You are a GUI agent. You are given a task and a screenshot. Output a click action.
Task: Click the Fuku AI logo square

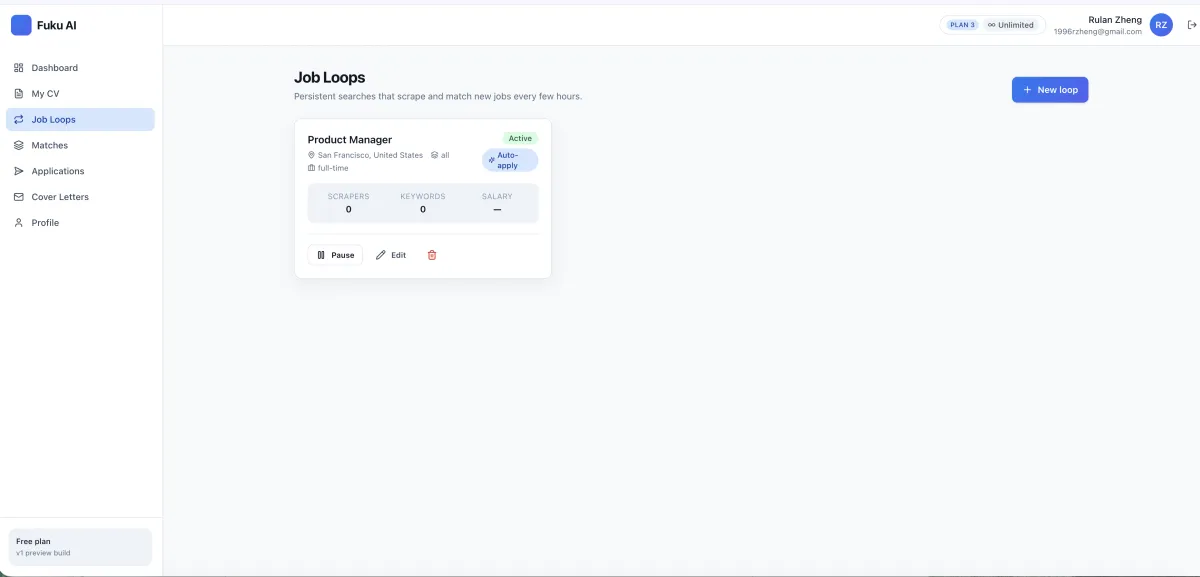click(21, 25)
